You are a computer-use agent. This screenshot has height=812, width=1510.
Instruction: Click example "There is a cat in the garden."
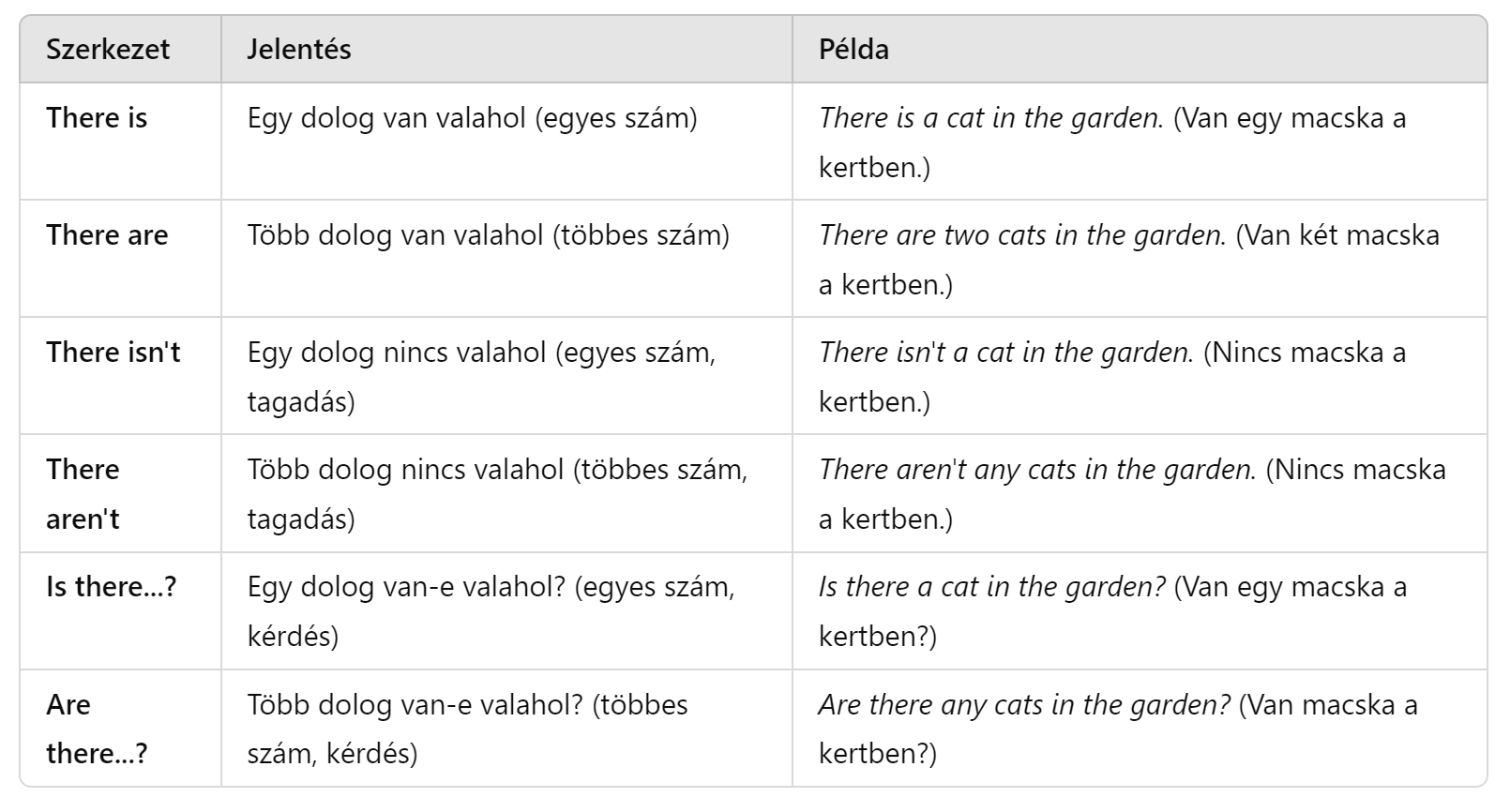[990, 118]
